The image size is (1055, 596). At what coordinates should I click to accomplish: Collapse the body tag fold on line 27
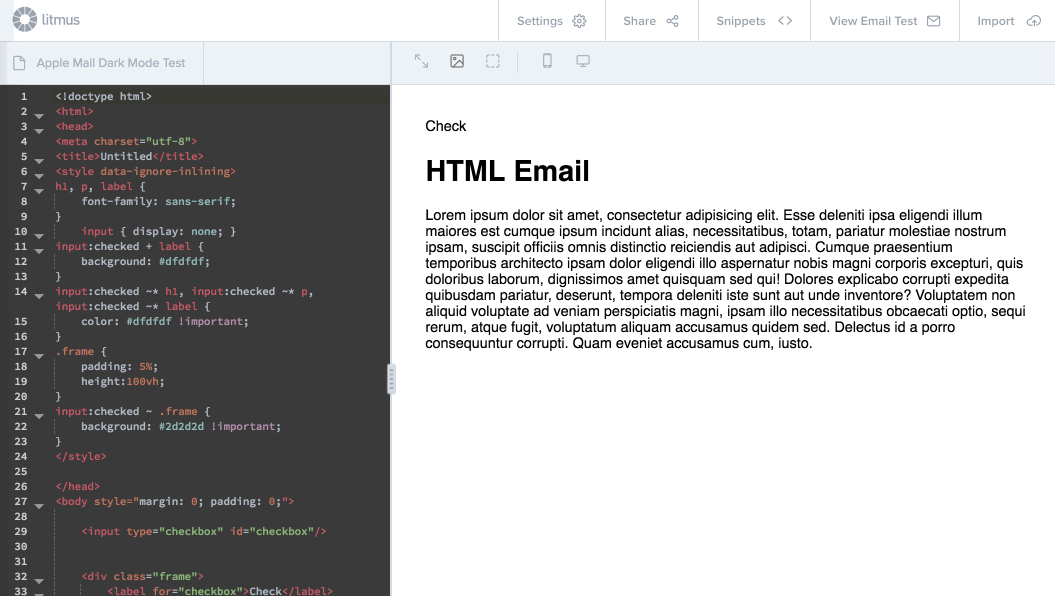pos(39,506)
